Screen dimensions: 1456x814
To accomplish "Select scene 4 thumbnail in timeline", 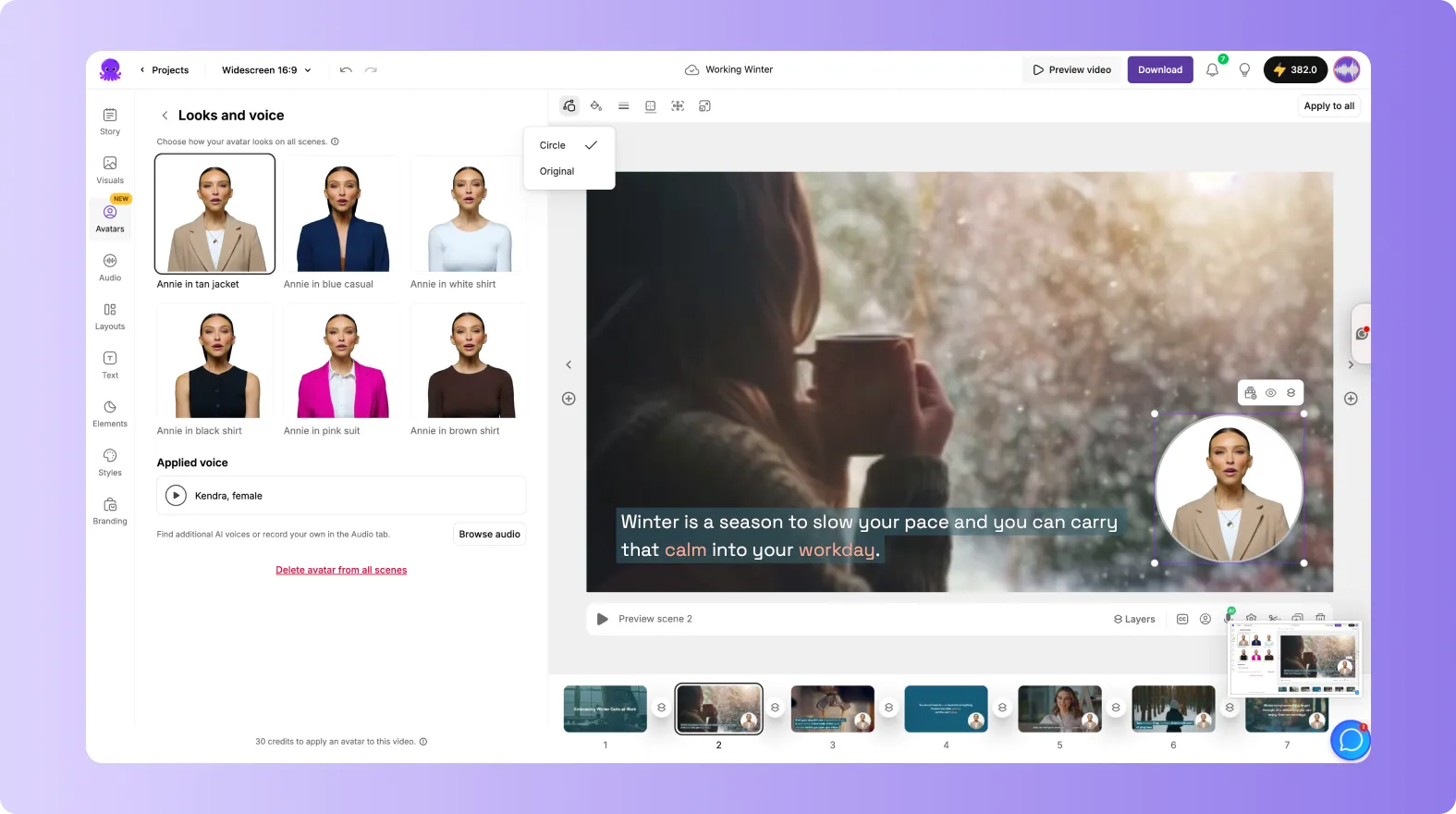I will click(x=947, y=709).
